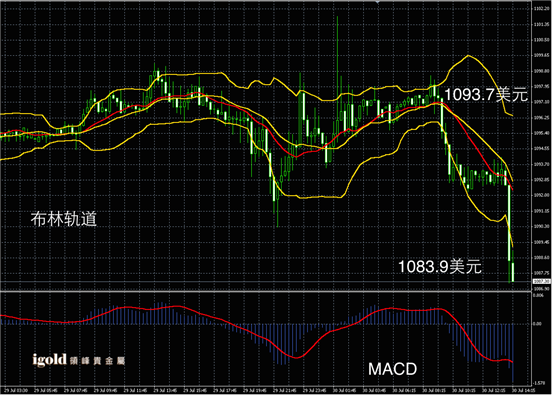Select the MACD trough of red signal line

tap(296, 358)
